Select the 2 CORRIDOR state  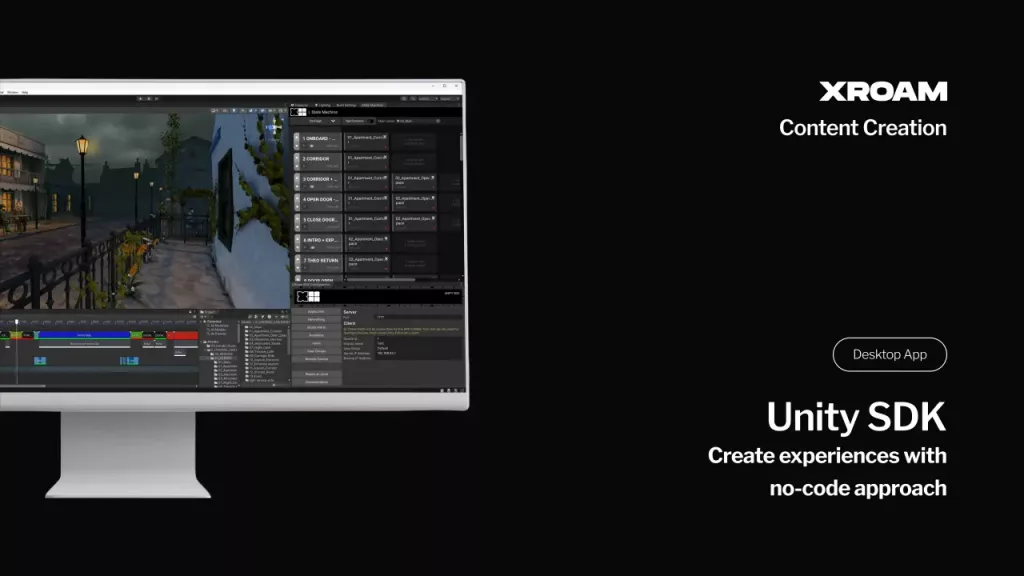point(317,158)
